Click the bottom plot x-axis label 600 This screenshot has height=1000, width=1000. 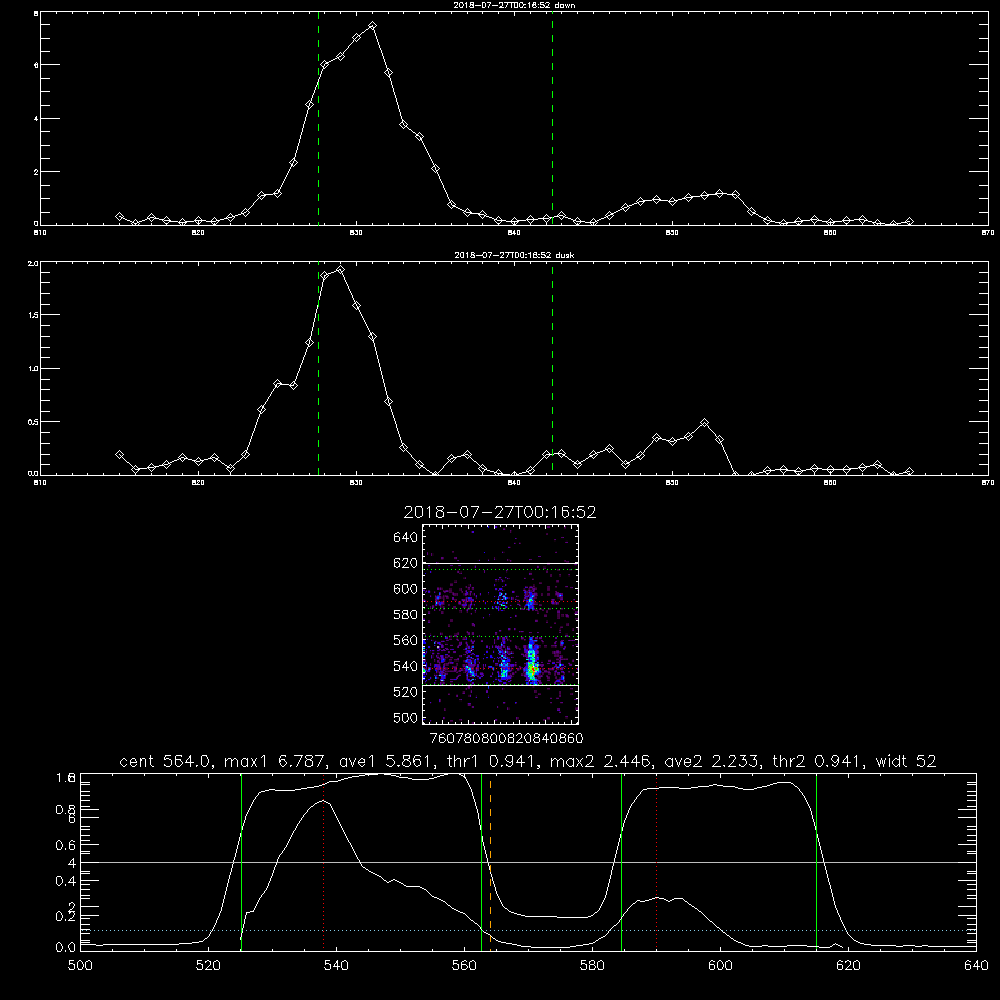tap(721, 966)
